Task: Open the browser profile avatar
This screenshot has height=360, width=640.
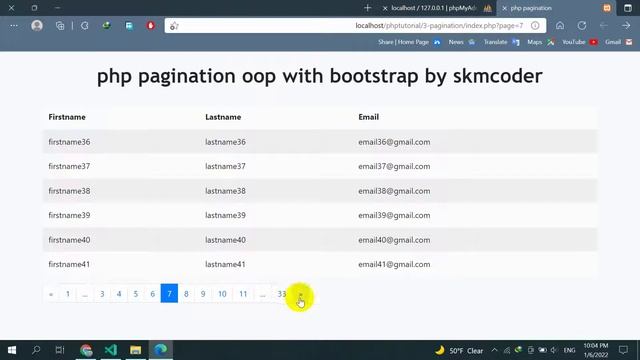Action: tap(37, 26)
